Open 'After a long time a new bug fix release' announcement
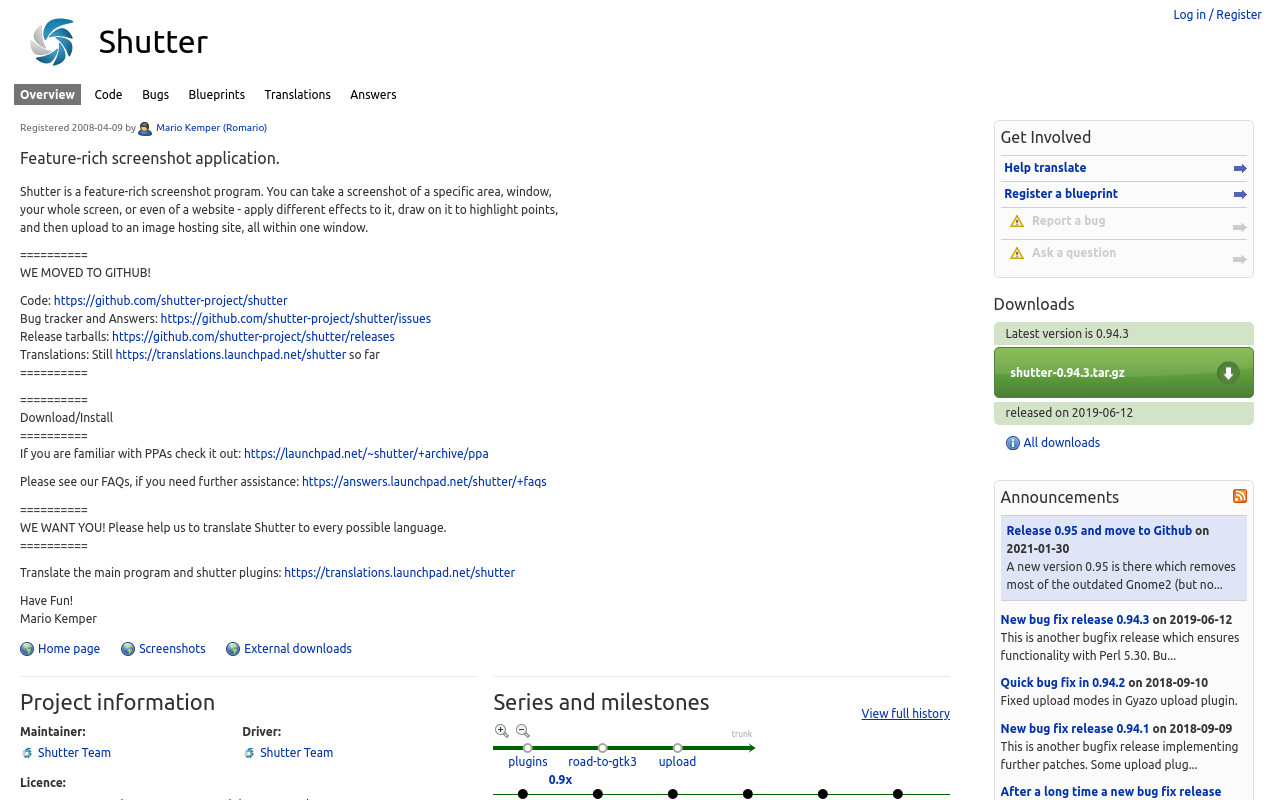The height and width of the screenshot is (800, 1280). pyautogui.click(x=1111, y=791)
